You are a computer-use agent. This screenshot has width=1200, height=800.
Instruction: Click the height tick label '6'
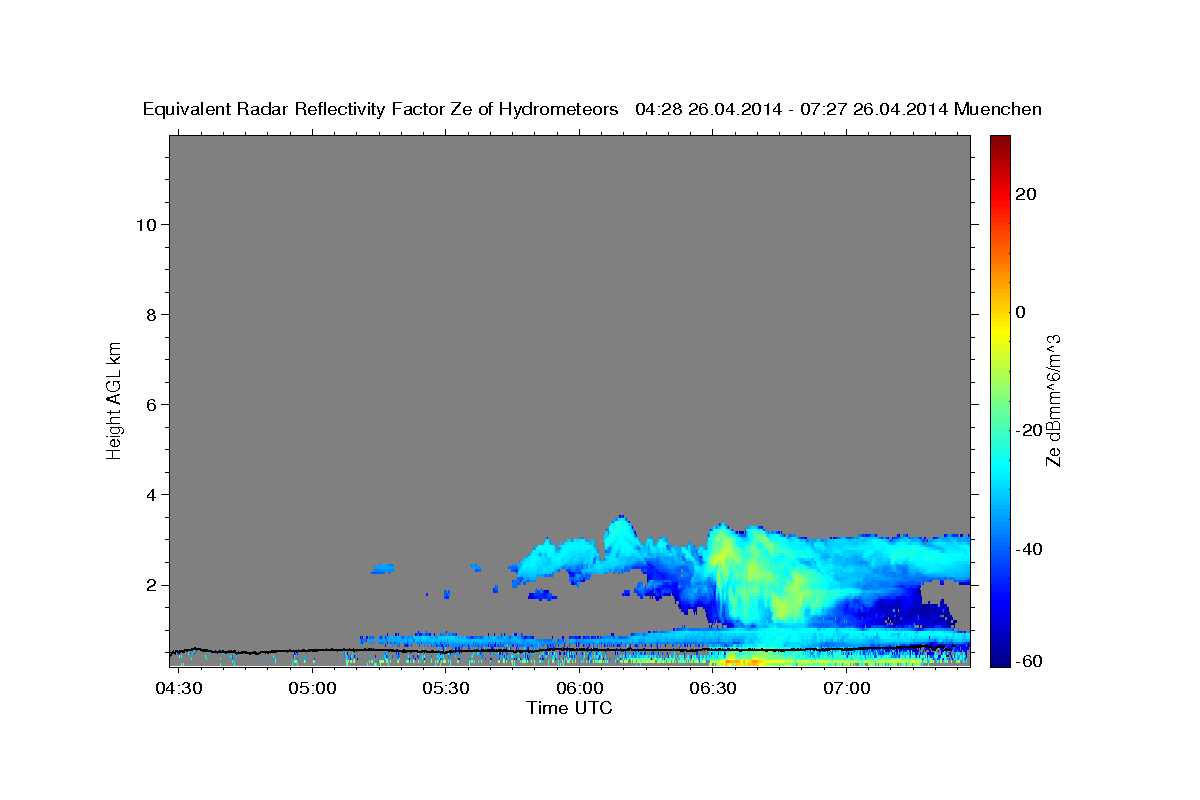(x=149, y=404)
